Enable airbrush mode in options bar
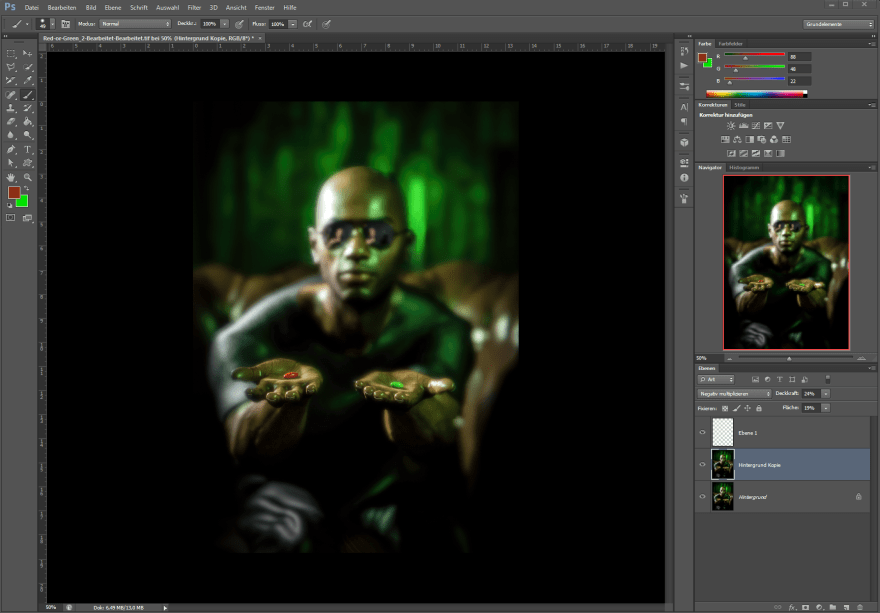 (308, 24)
